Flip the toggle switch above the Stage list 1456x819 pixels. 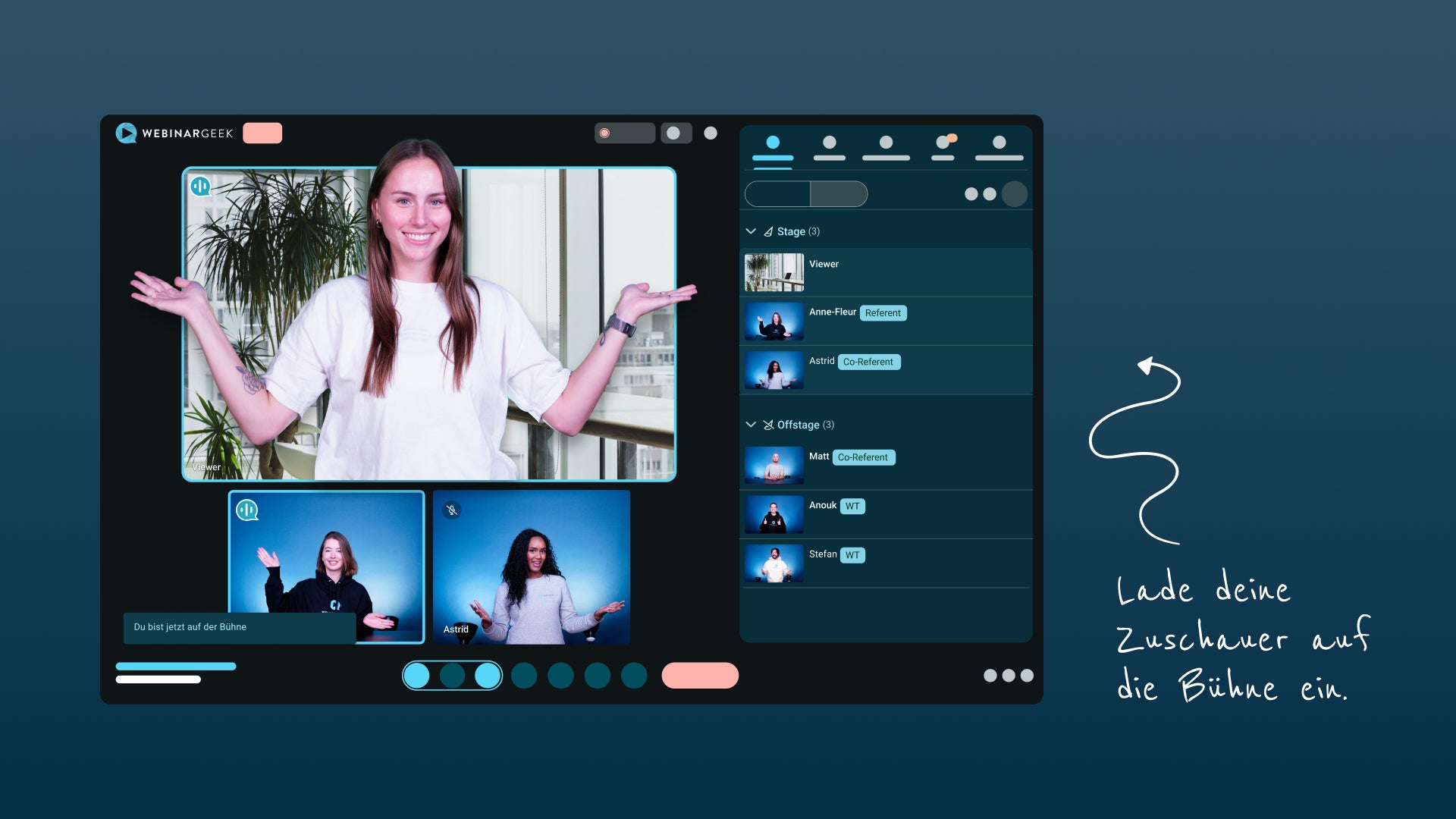pyautogui.click(x=806, y=194)
